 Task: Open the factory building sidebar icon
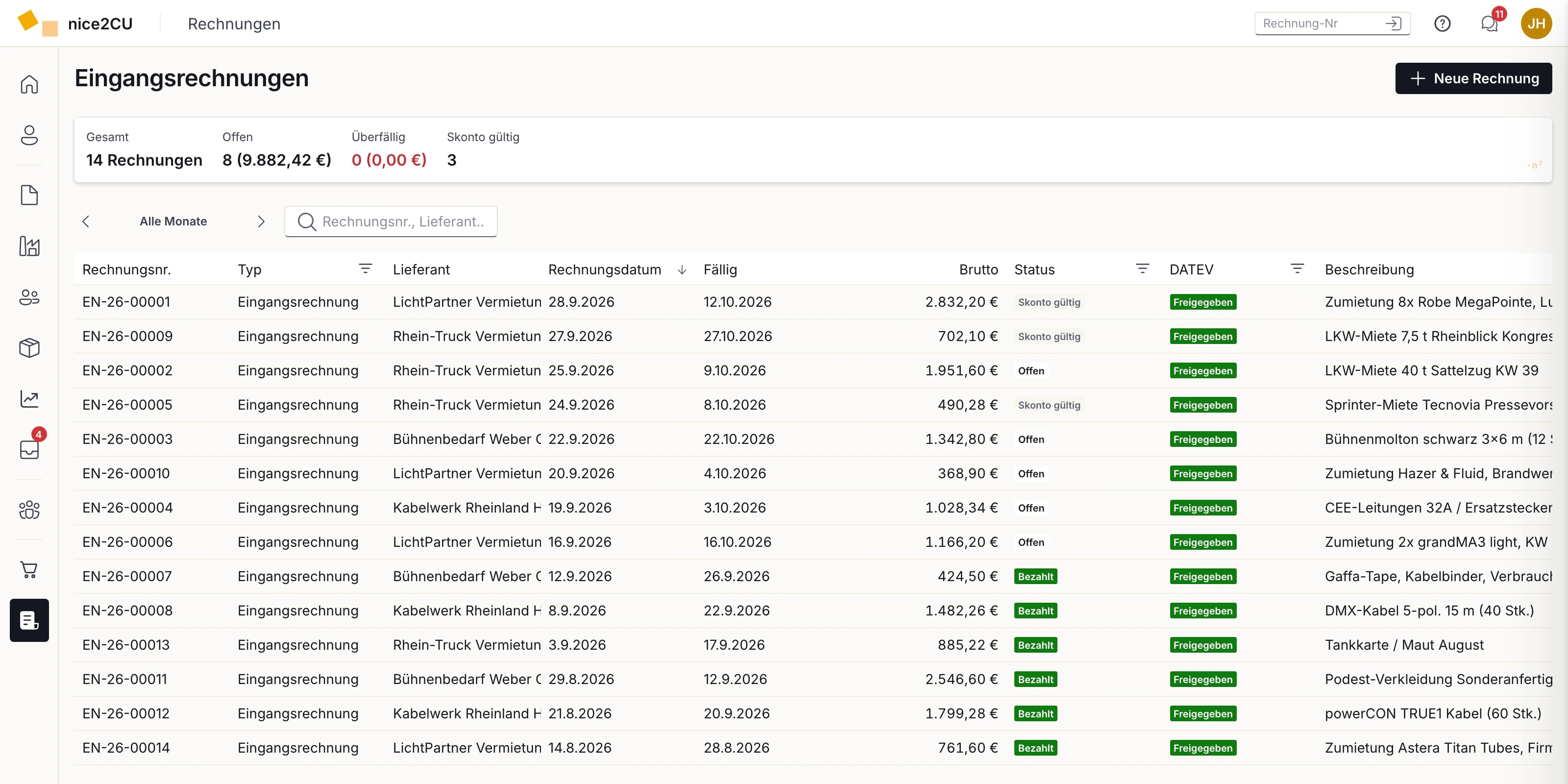pyautogui.click(x=29, y=246)
